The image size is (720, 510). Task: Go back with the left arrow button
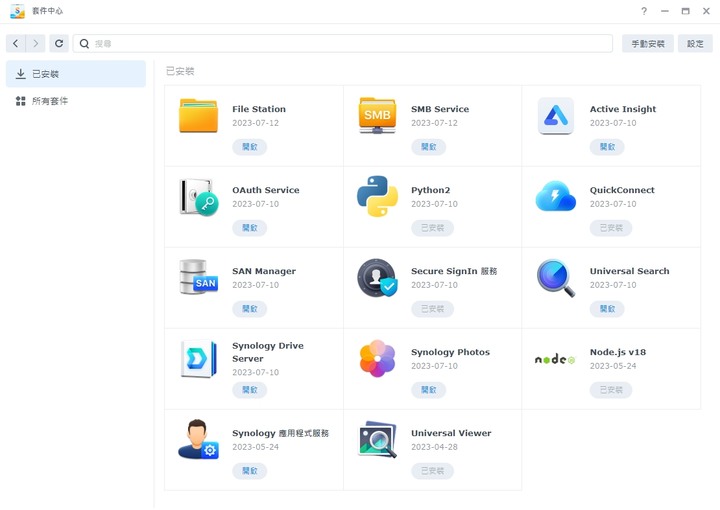click(16, 44)
